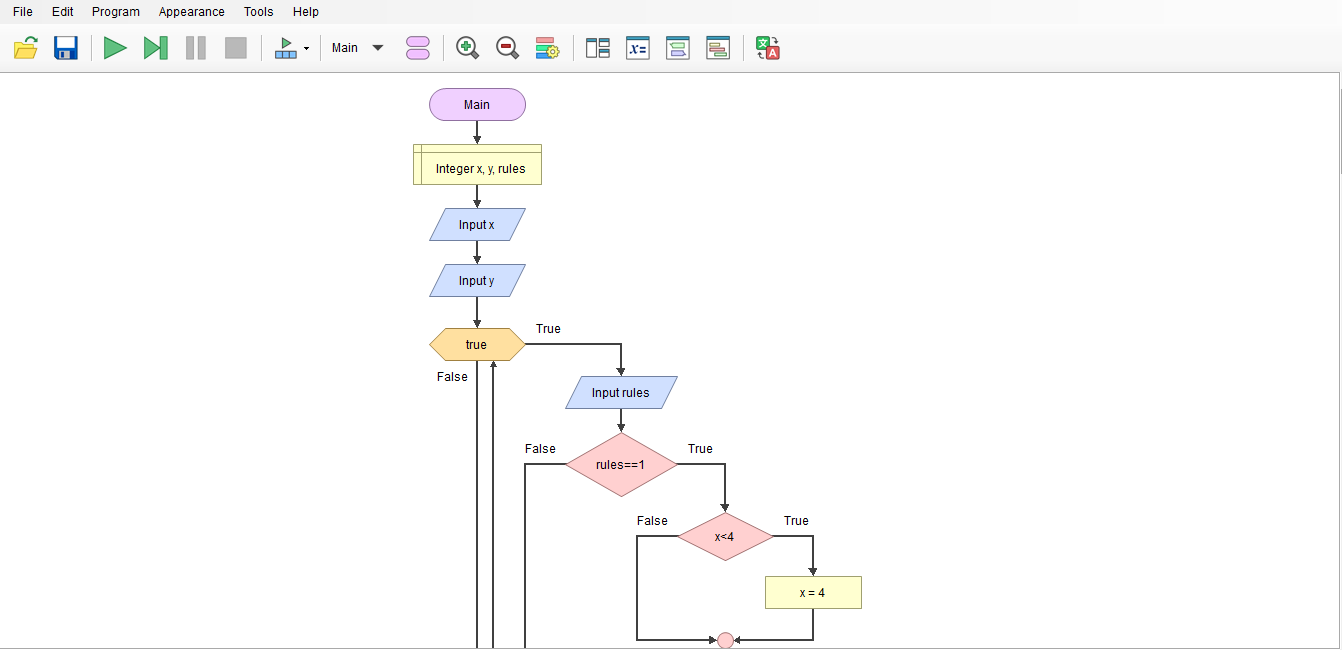Screen dimensions: 1342x650
Task: Open the run speed dropdown arrow
Action: tap(306, 48)
